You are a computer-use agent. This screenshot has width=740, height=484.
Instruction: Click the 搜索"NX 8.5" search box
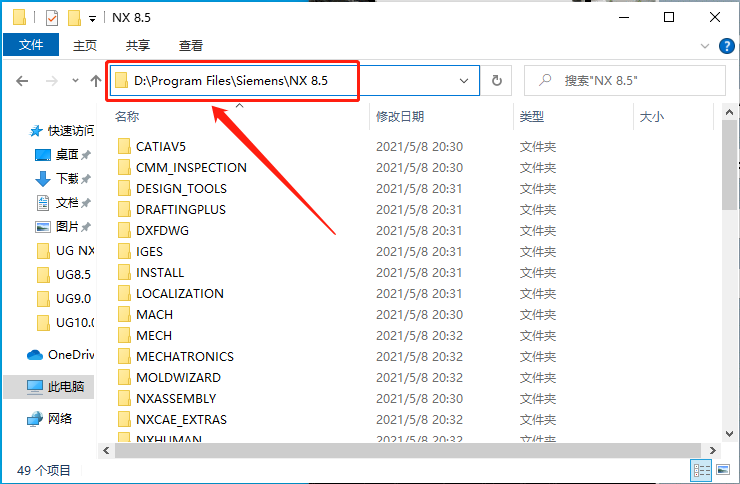click(x=625, y=81)
